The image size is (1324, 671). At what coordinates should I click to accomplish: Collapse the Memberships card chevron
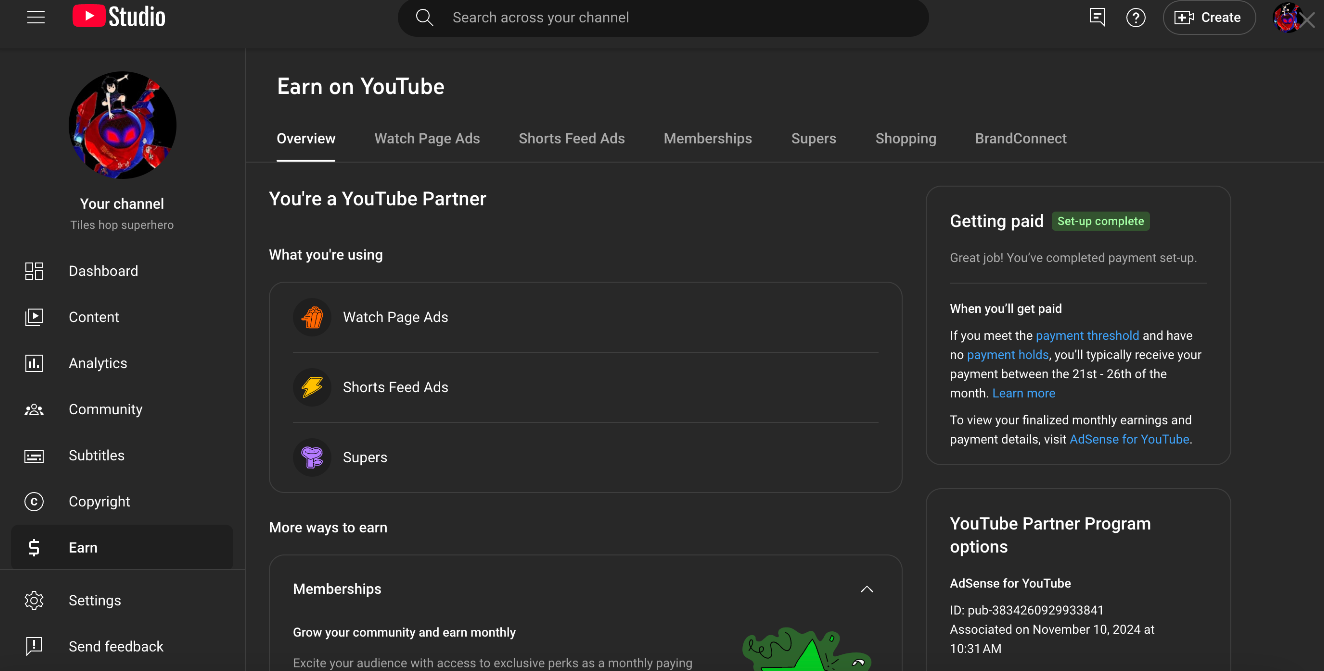tap(867, 589)
